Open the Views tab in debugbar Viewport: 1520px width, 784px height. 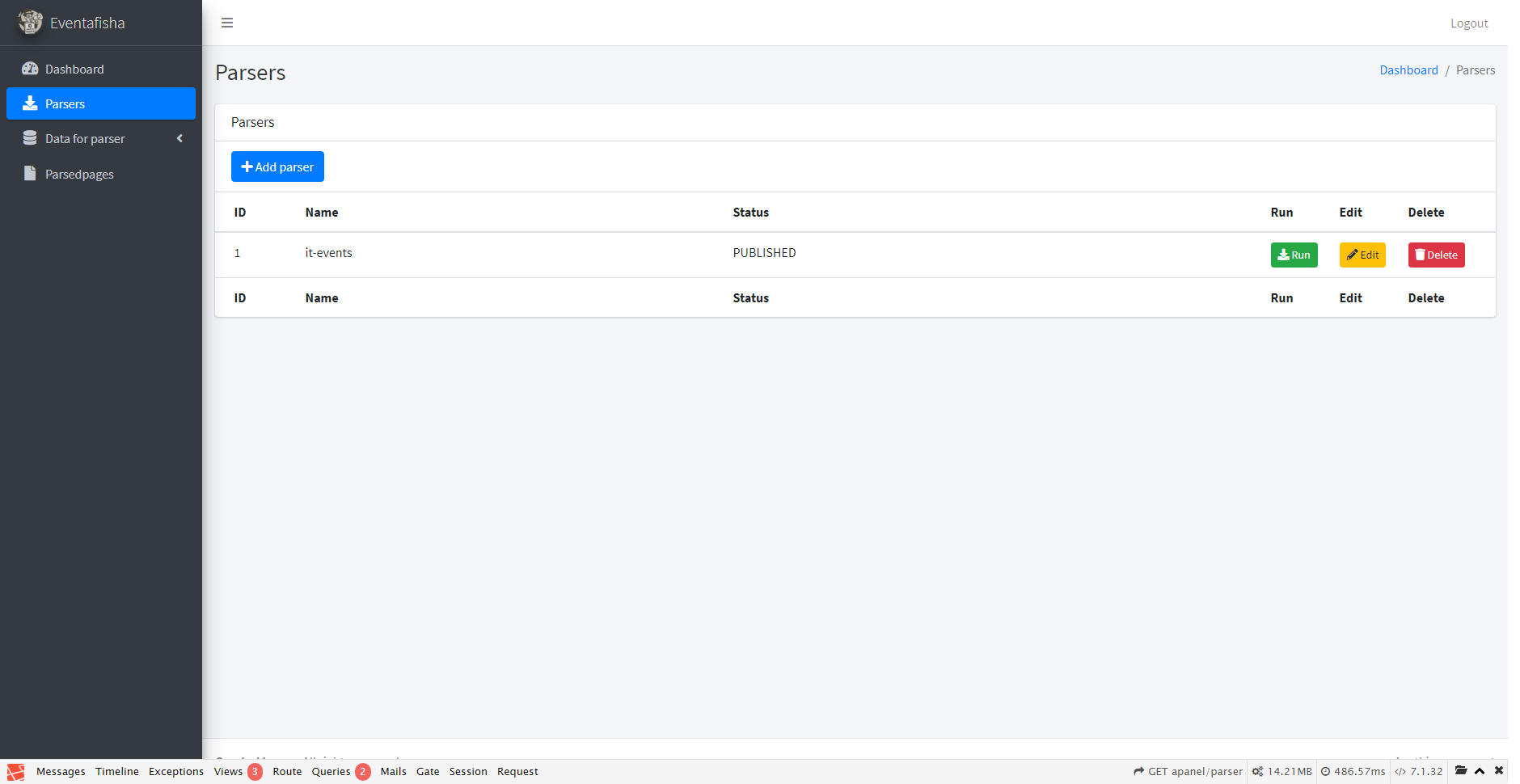(x=229, y=772)
